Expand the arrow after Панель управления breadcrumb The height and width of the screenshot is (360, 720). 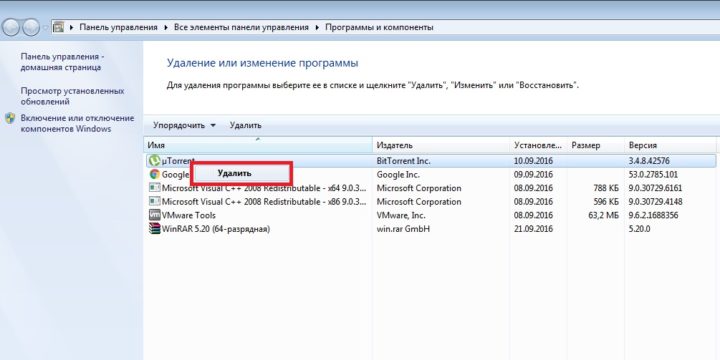[166, 28]
